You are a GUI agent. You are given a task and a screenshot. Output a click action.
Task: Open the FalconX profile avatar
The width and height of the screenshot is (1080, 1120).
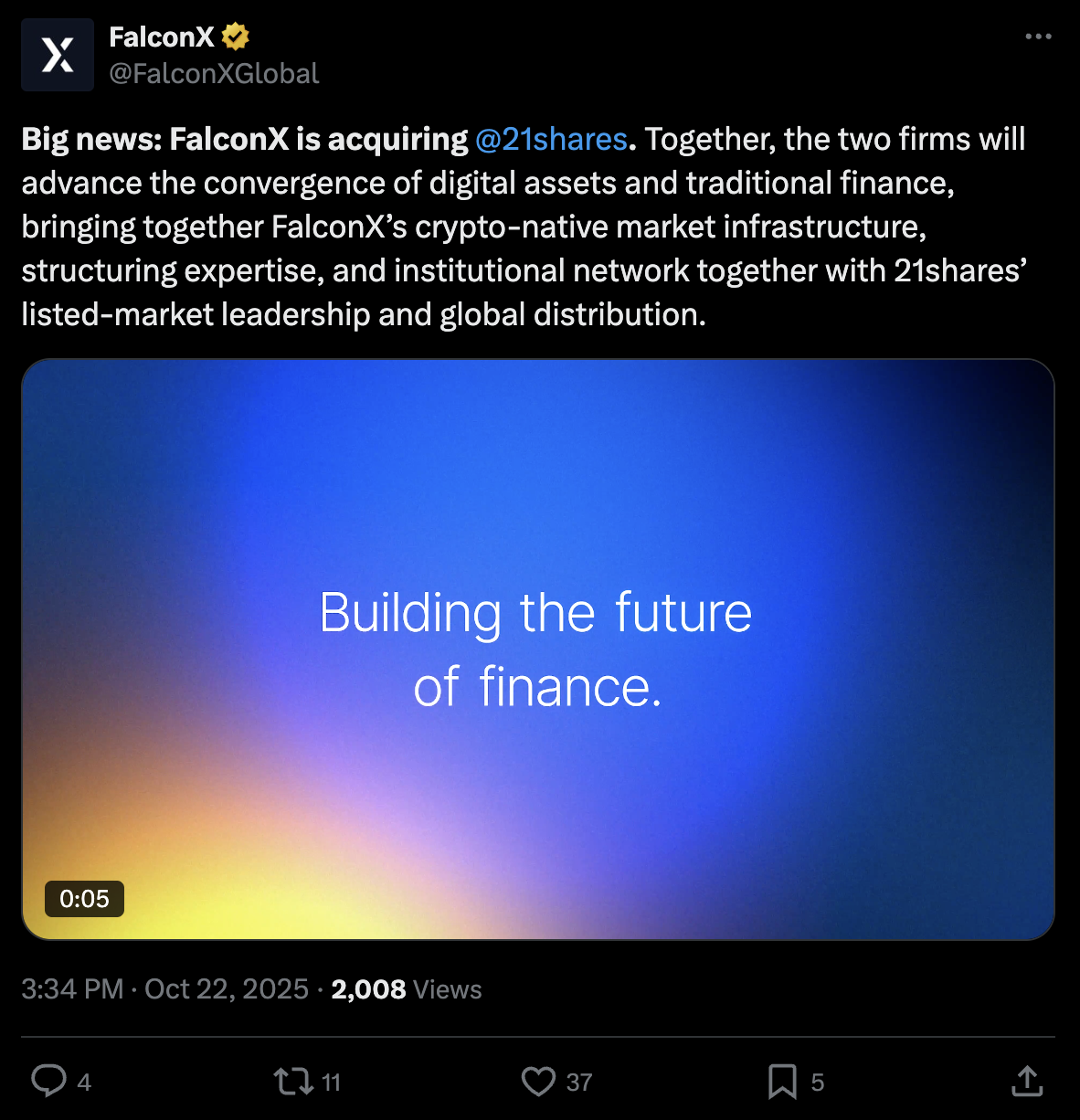coord(58,55)
